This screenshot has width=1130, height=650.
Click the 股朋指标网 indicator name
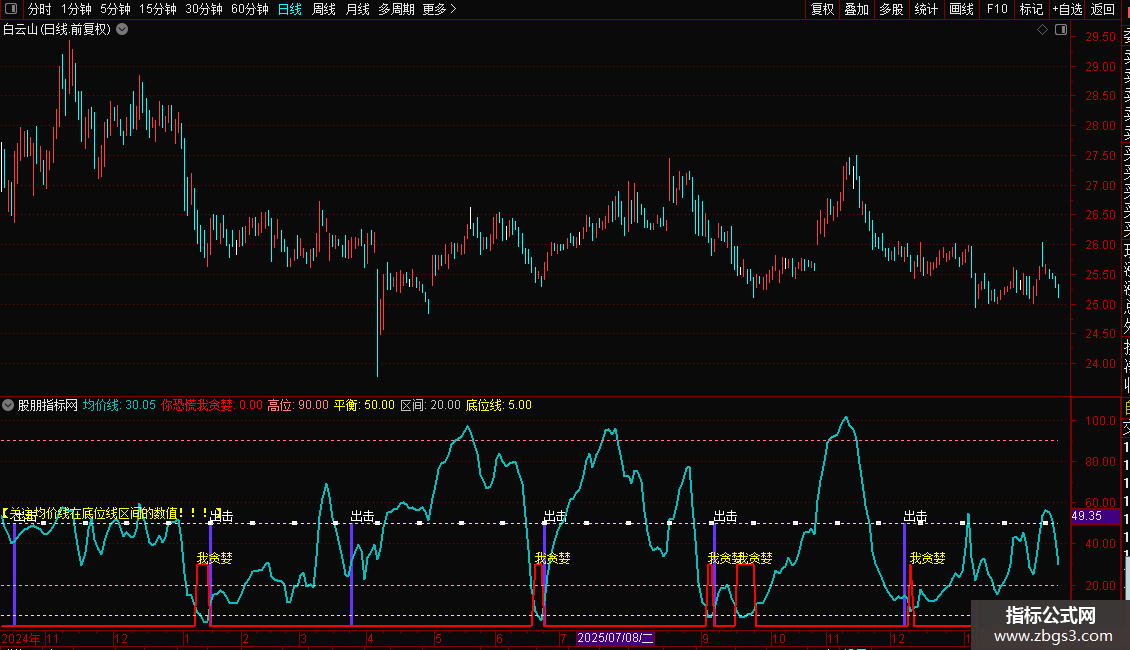coord(48,405)
